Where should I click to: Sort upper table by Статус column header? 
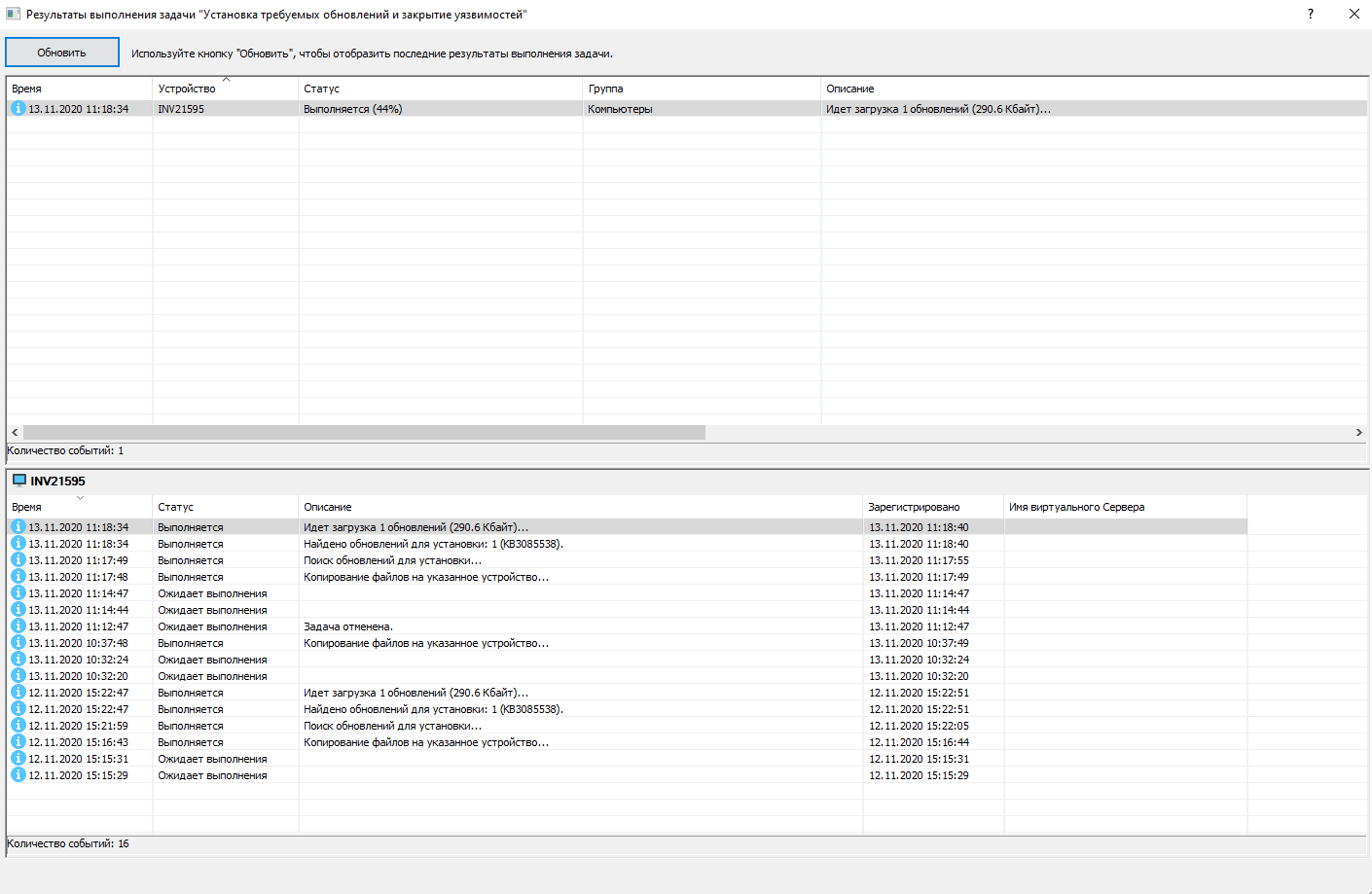[x=440, y=89]
